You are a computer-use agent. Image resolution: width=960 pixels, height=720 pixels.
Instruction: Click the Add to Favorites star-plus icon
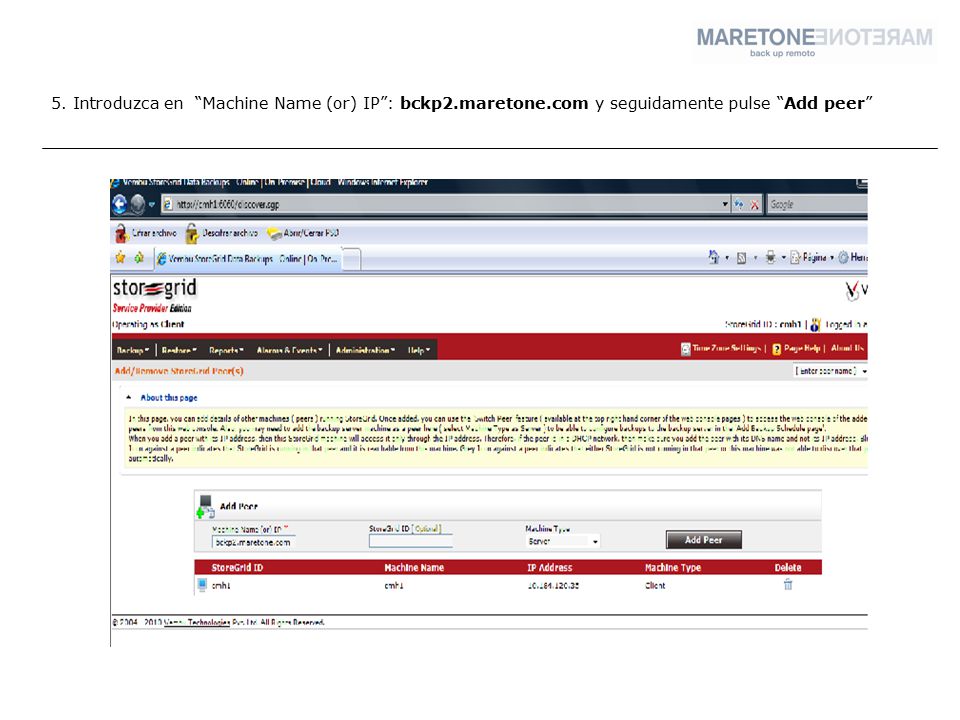coord(139,258)
